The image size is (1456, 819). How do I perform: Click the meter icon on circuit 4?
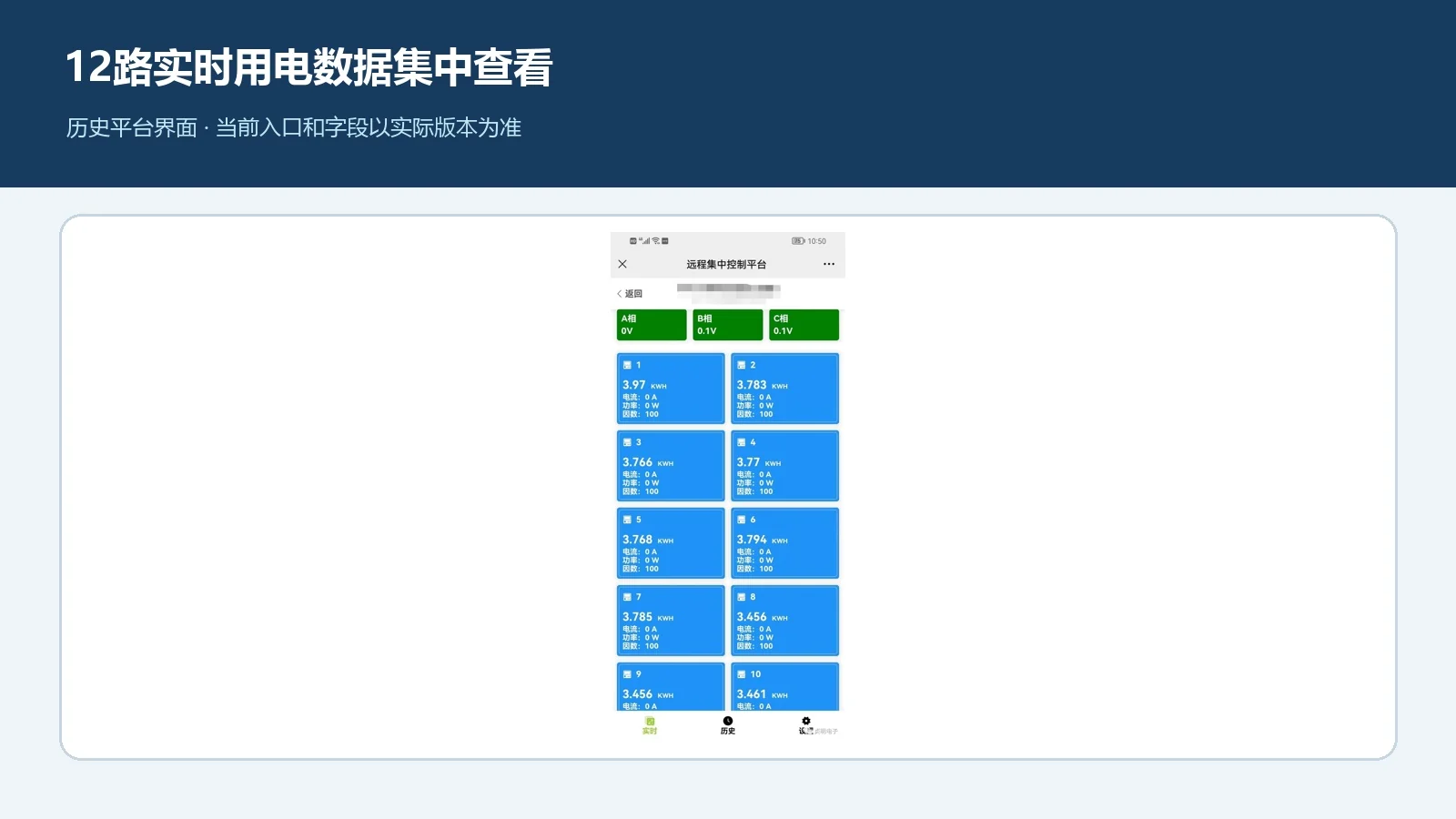(x=742, y=442)
